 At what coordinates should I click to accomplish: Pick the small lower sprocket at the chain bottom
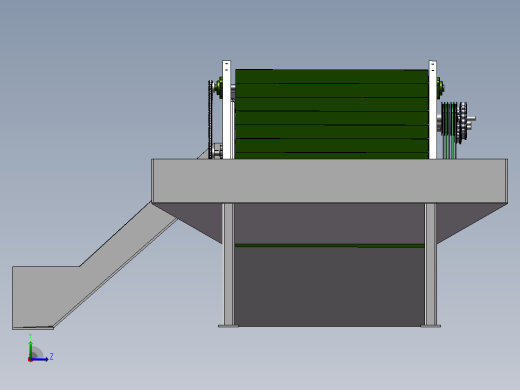coord(217,151)
